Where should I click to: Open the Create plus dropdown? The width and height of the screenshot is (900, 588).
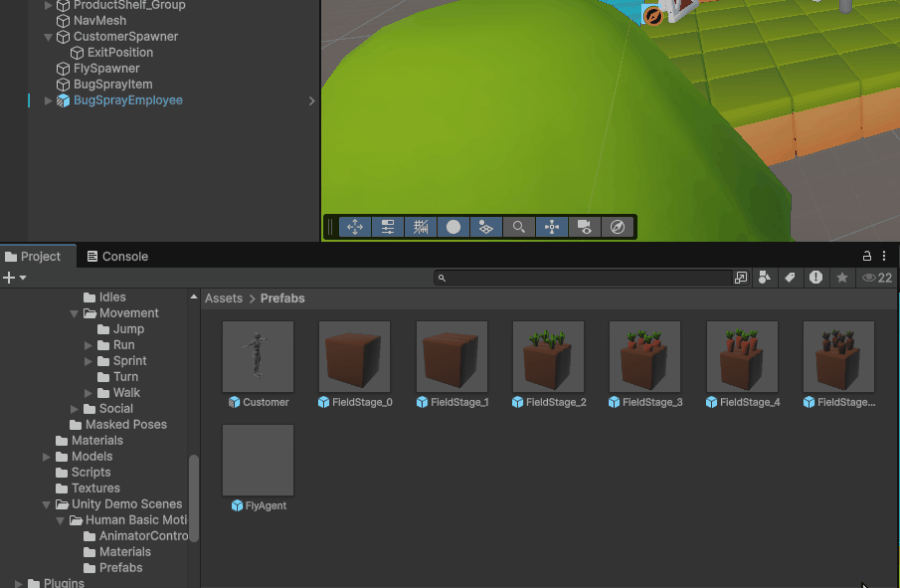14,278
